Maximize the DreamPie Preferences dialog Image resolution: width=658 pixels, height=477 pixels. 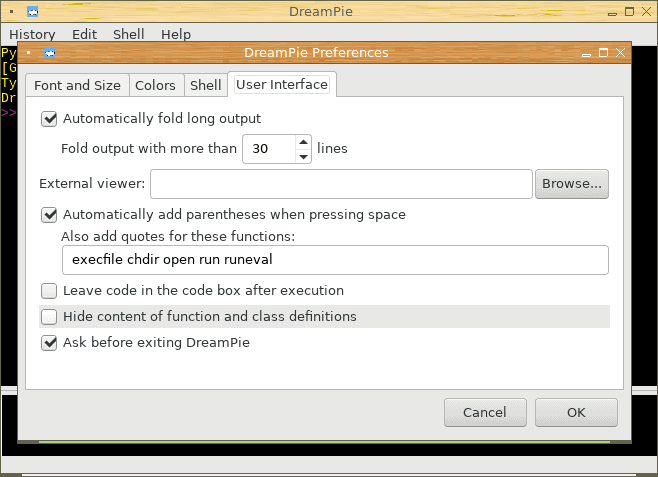point(603,52)
